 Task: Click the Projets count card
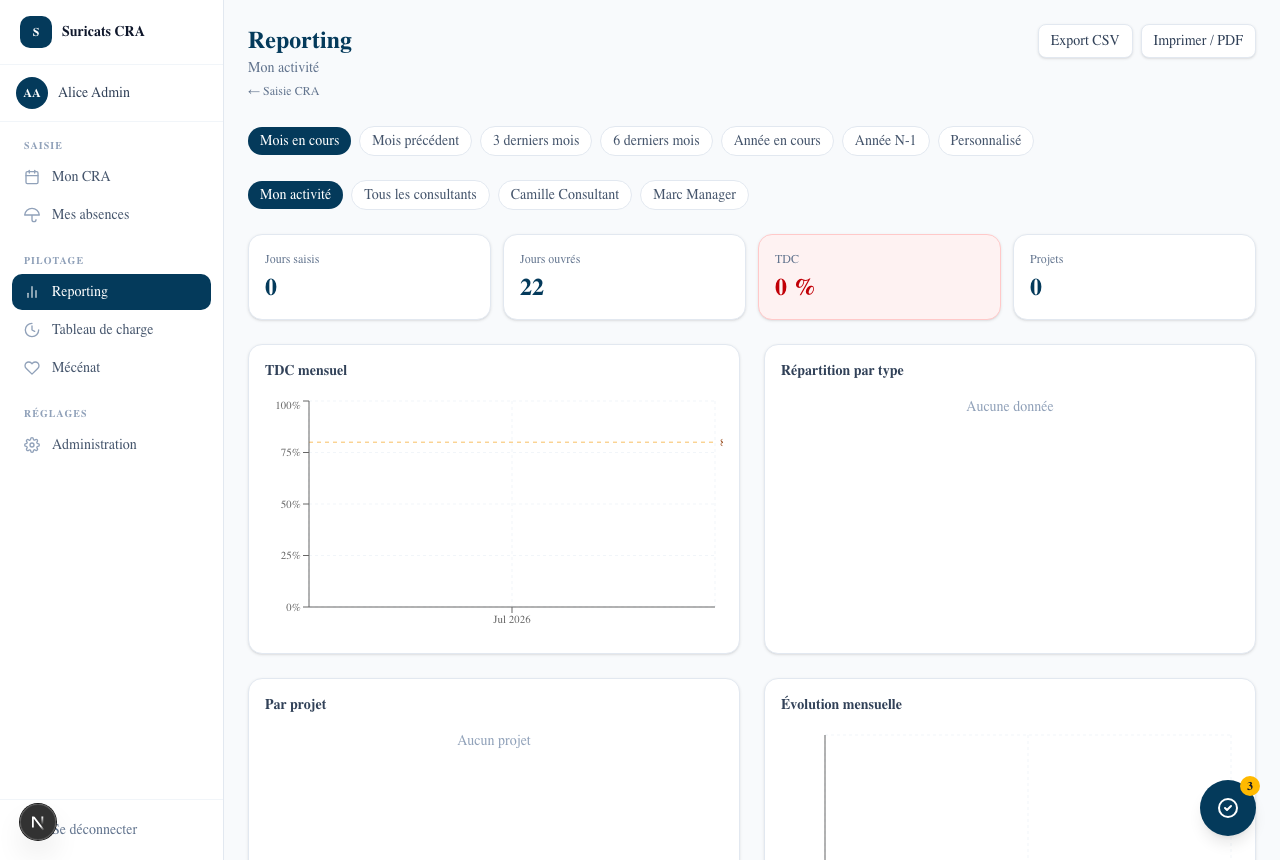tap(1134, 277)
